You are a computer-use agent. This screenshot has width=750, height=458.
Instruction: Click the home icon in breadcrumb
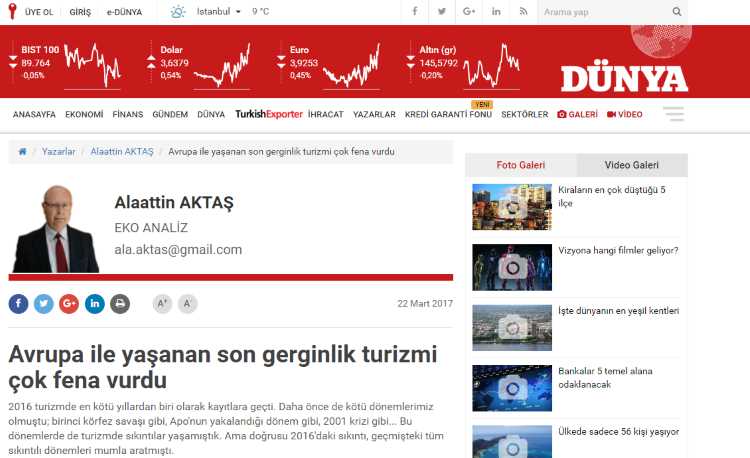tap(22, 152)
